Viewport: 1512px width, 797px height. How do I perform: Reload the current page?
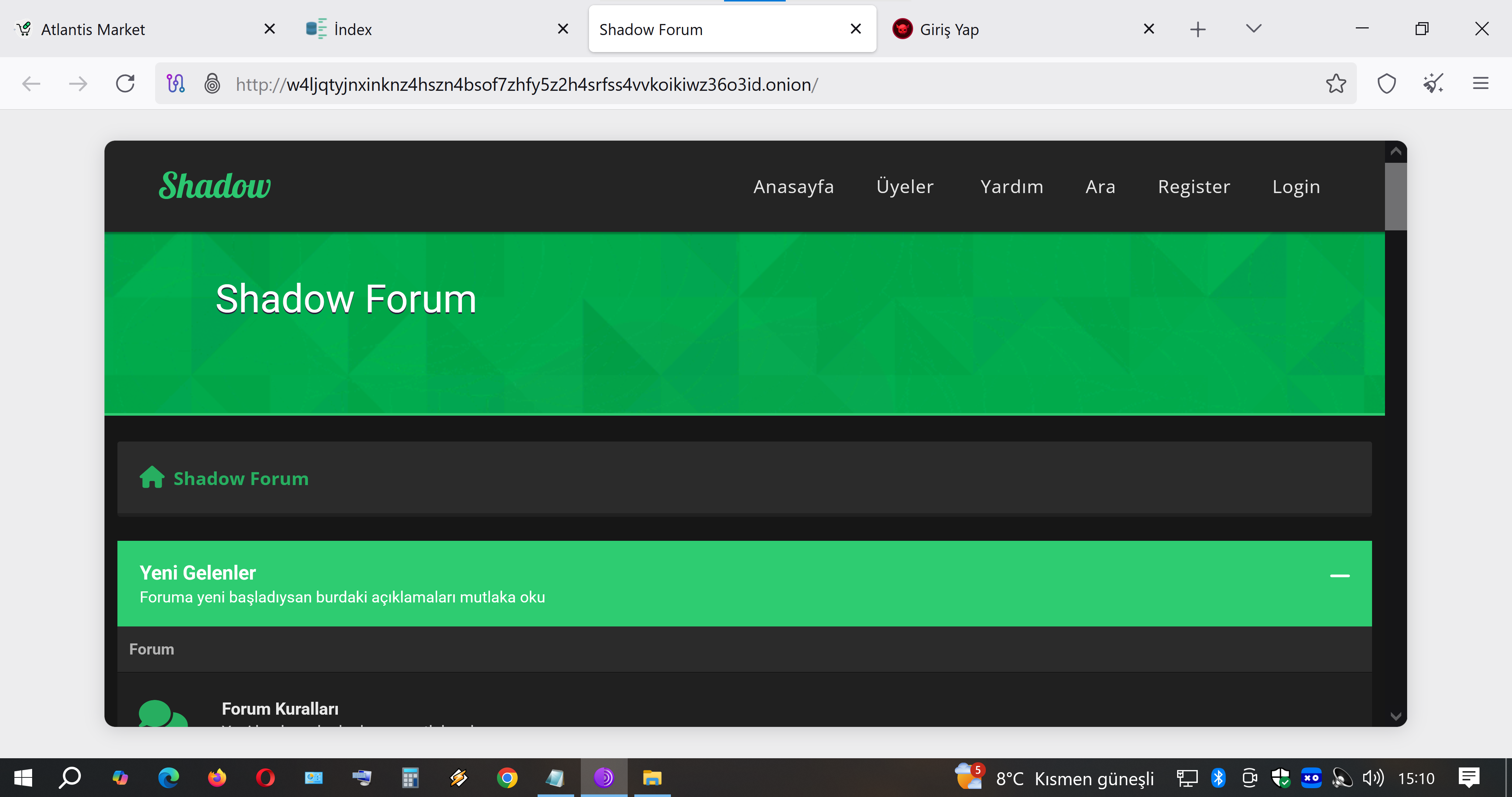pyautogui.click(x=125, y=84)
